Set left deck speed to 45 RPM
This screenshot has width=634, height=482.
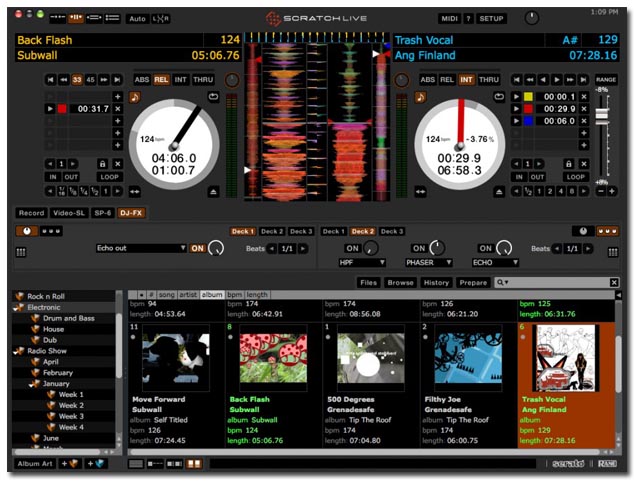[91, 80]
